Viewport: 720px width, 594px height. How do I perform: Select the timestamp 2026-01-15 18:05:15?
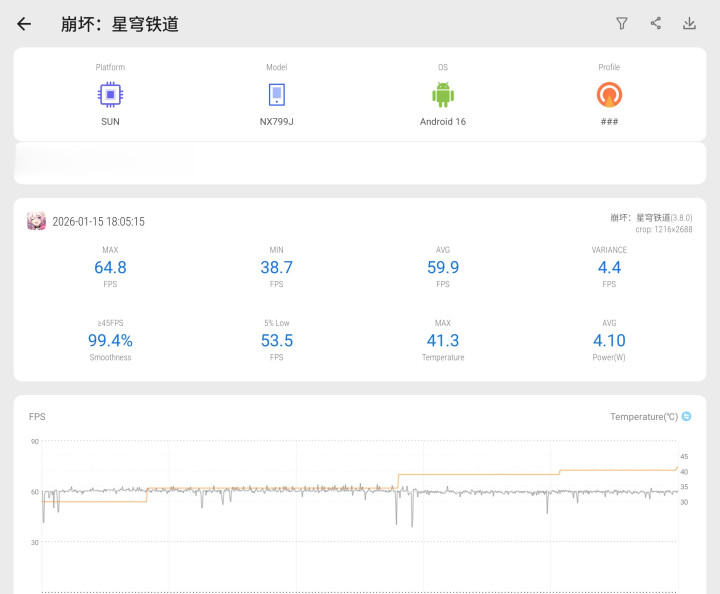pos(98,222)
